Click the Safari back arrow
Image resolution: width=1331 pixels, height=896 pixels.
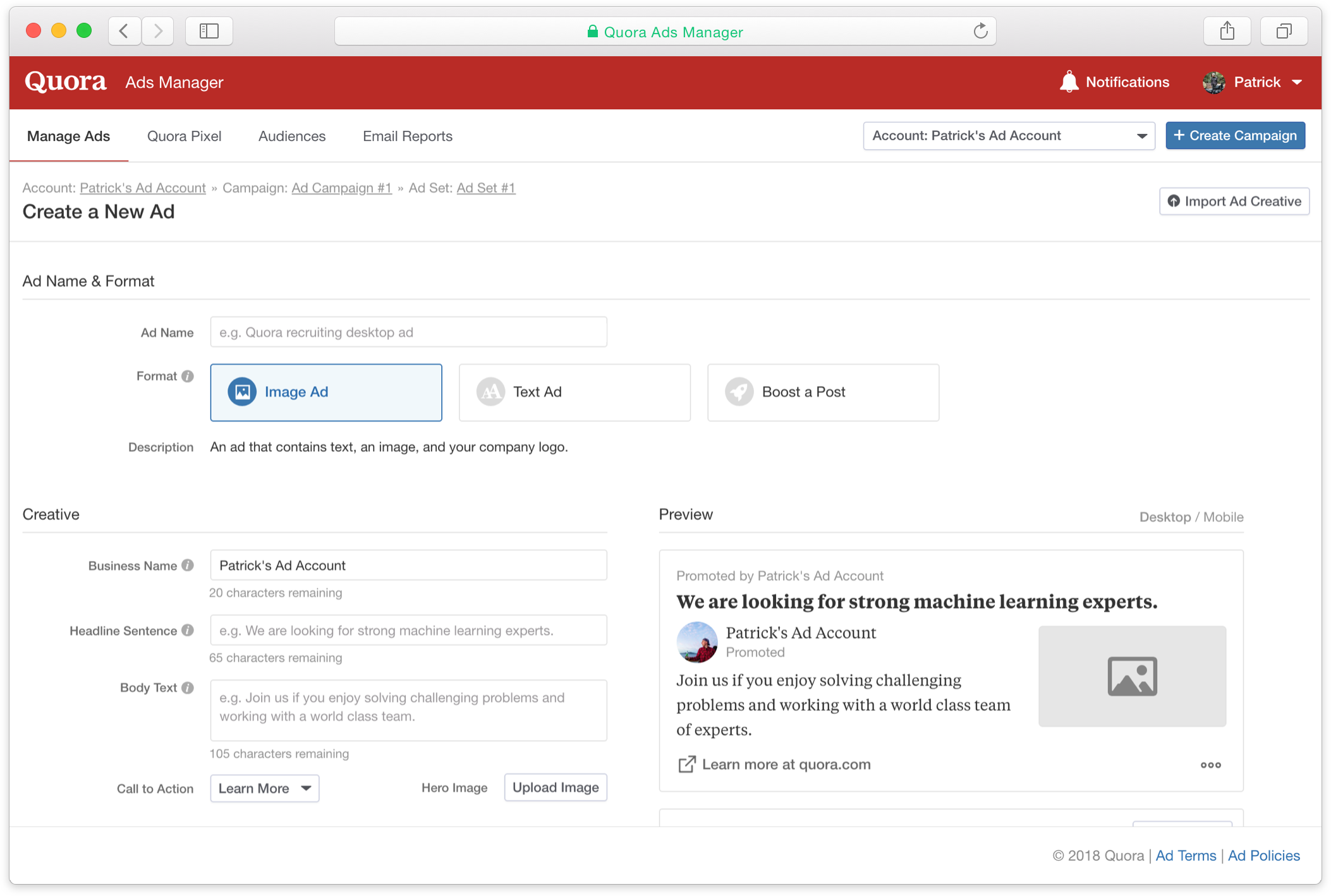tap(125, 31)
